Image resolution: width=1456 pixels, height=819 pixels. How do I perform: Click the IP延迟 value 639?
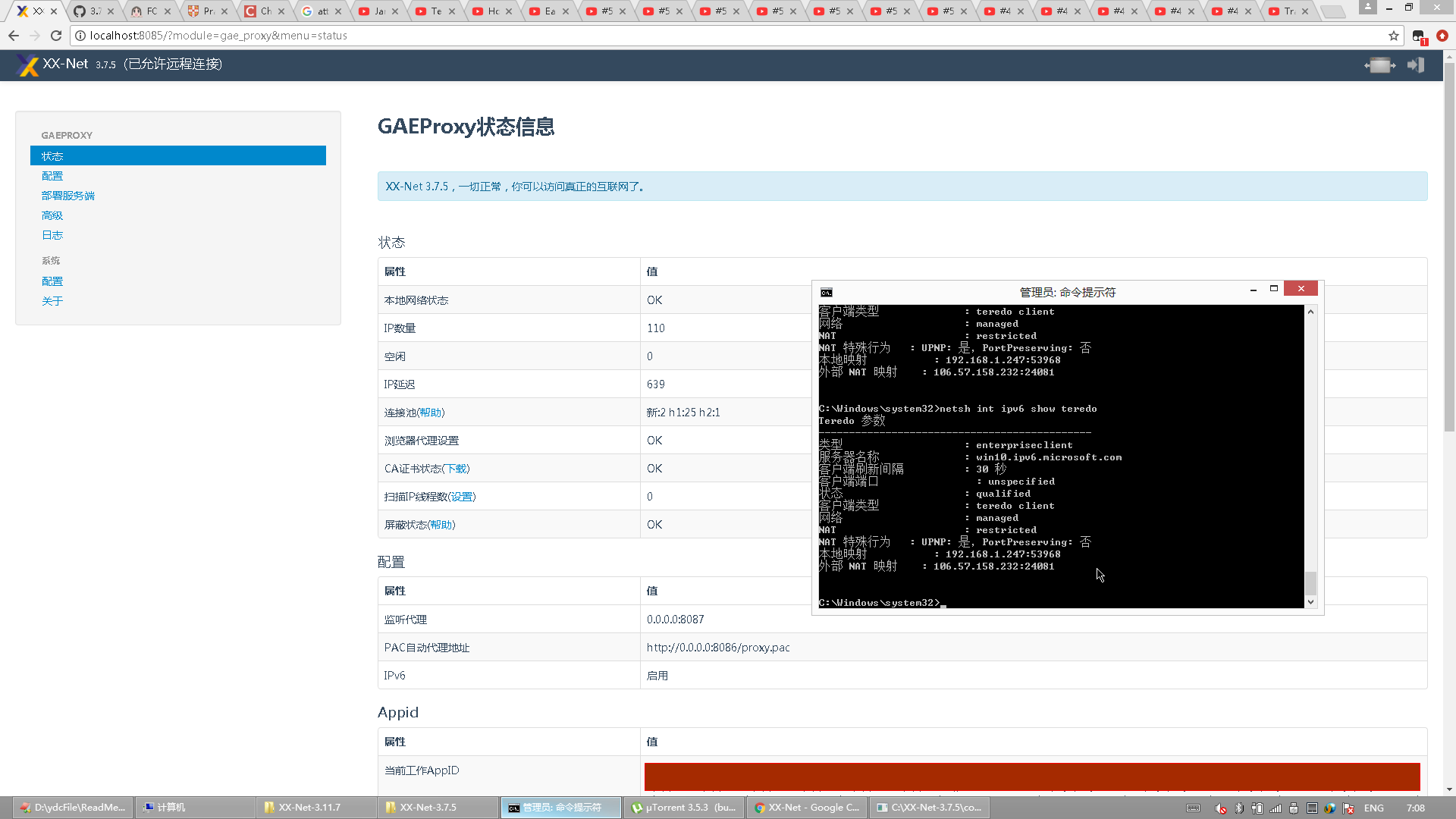click(x=656, y=384)
